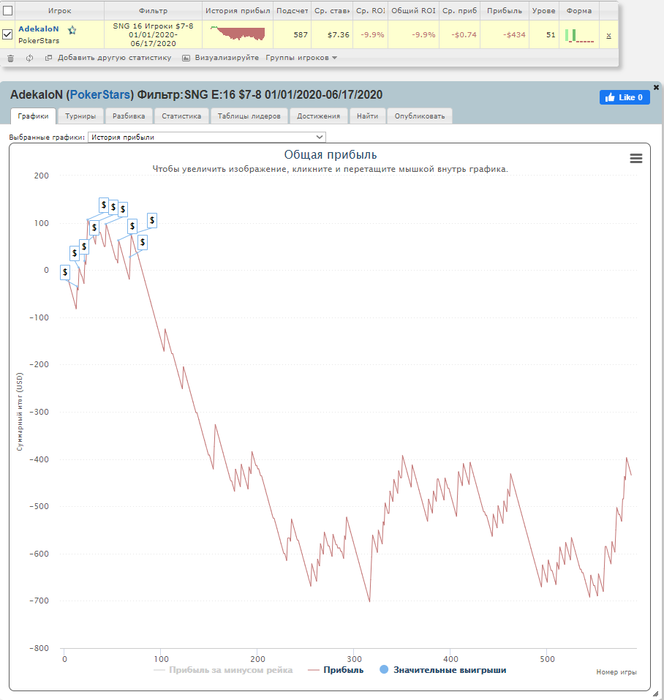664x700 pixels.
Task: Sort by the Прибыль column header
Action: click(x=505, y=10)
